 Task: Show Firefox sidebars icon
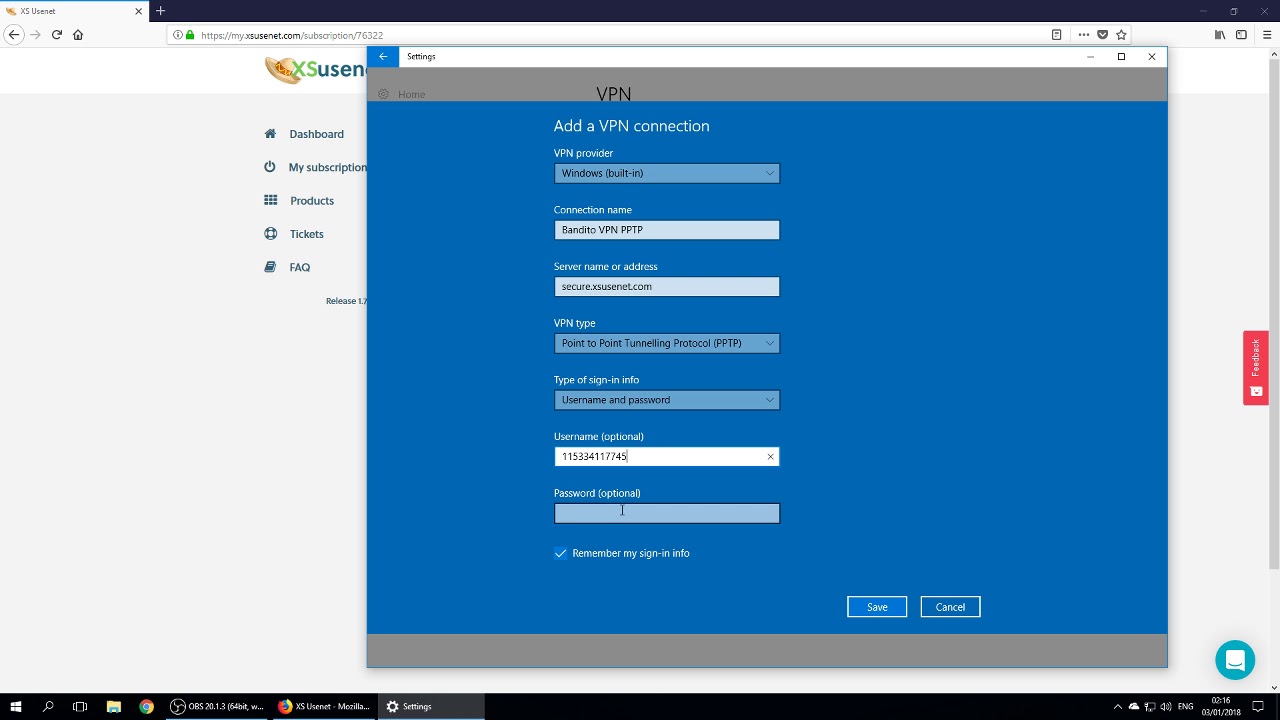1241,35
